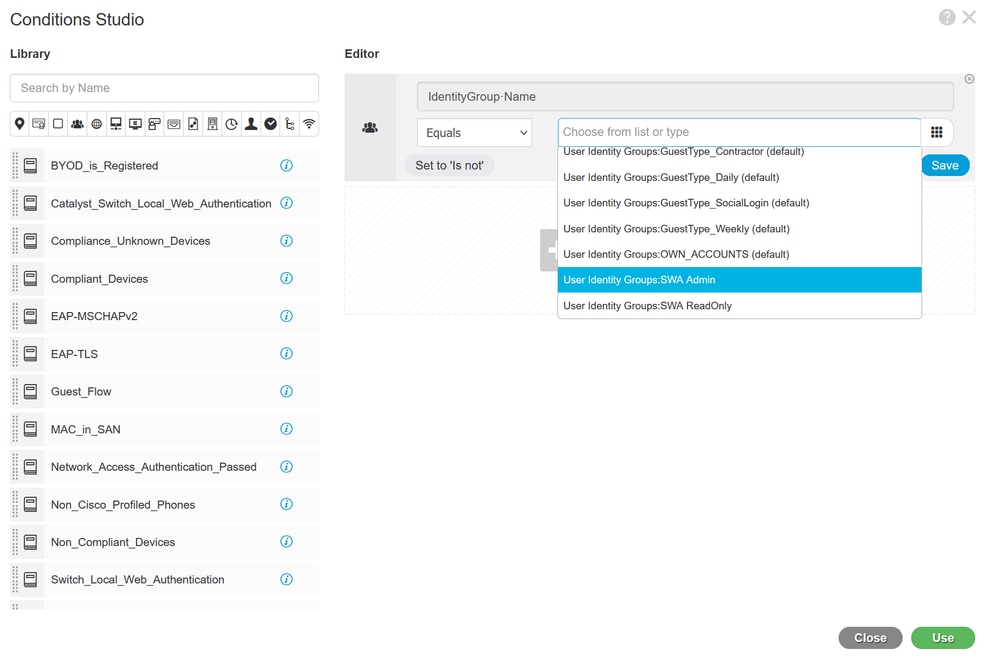Filter library by ethernet port icon
999x656 pixels.
pyautogui.click(x=174, y=124)
